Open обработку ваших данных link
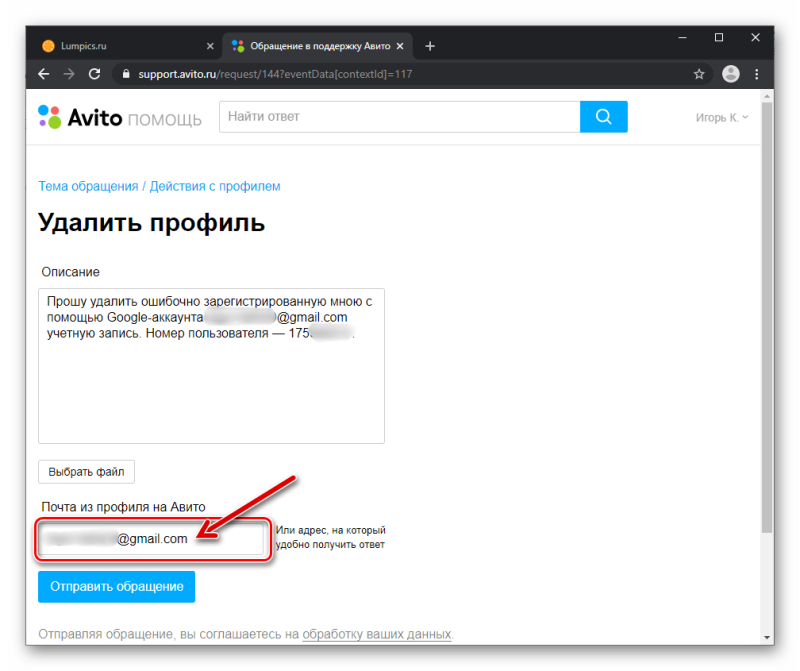 377,634
